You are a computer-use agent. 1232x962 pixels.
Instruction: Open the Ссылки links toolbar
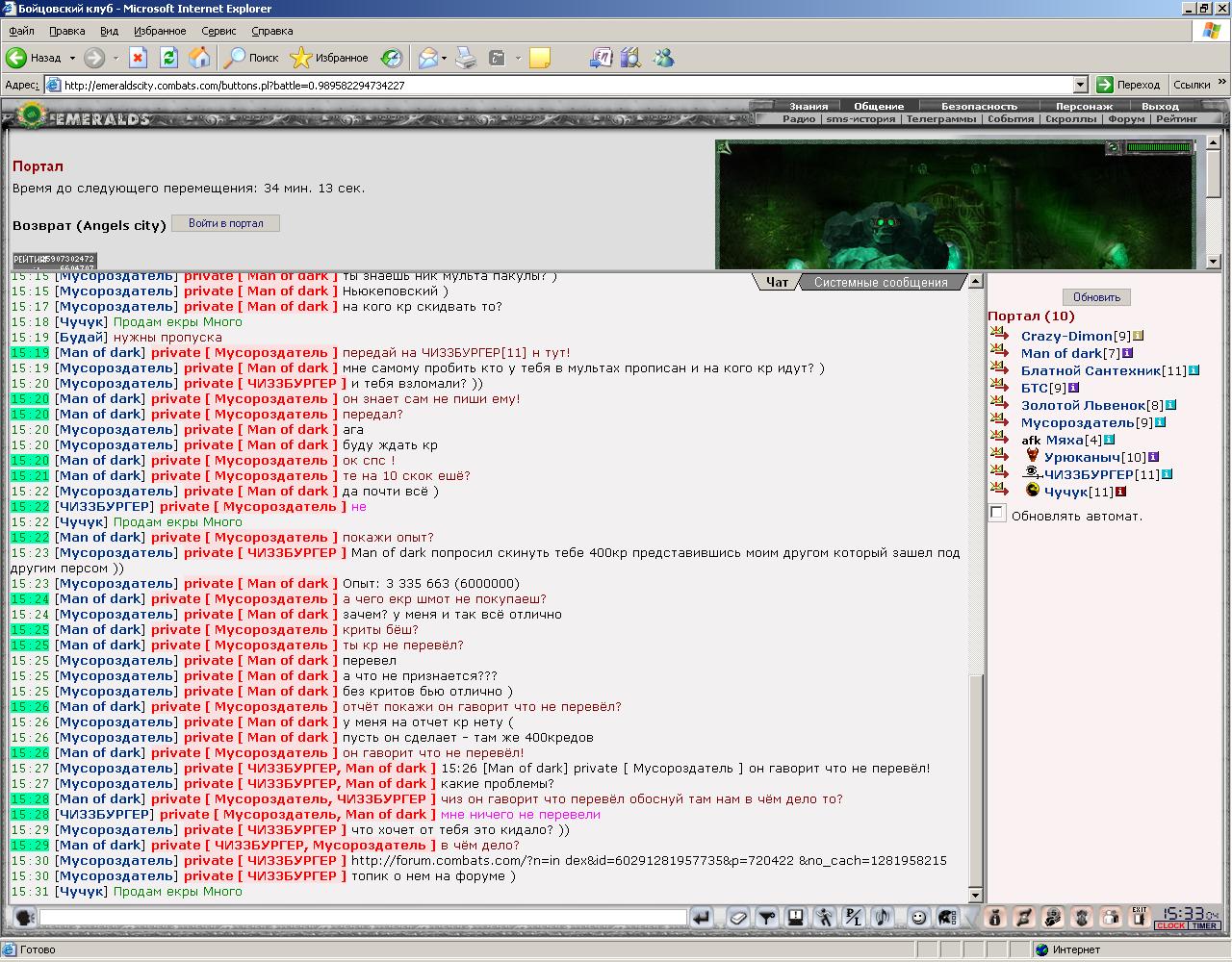coord(1192,85)
